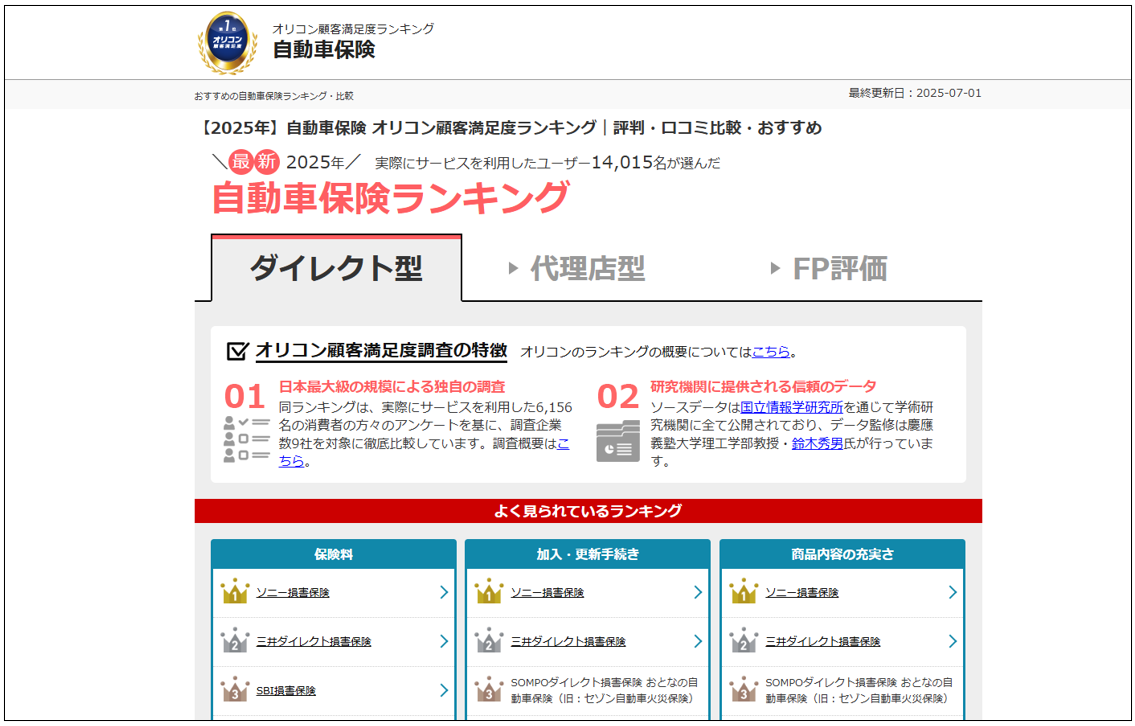Click checkmark icon beside オリコン顧客満足度調査の特徴

[237, 351]
